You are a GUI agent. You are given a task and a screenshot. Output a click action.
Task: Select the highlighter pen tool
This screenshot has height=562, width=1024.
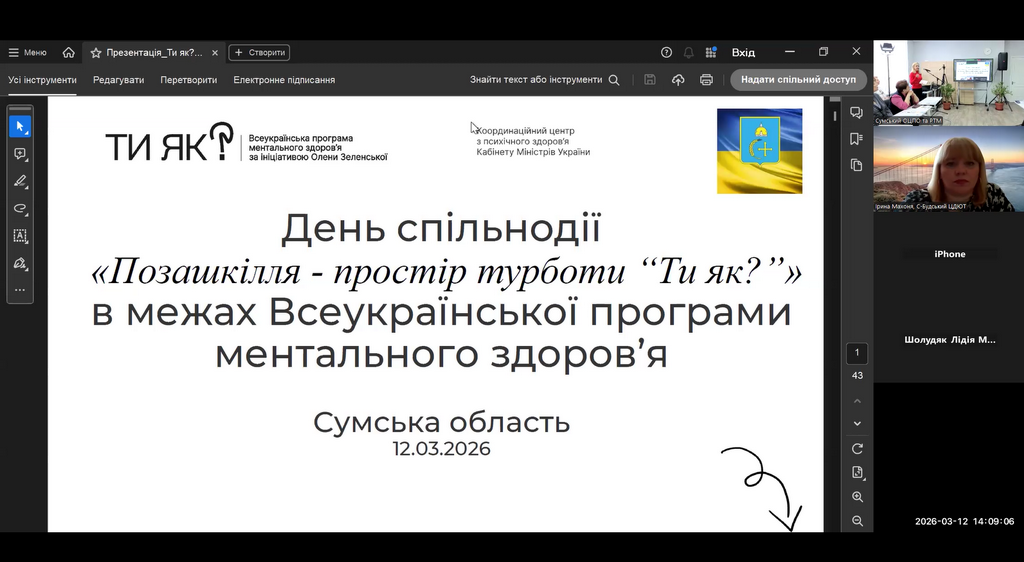[x=20, y=181]
